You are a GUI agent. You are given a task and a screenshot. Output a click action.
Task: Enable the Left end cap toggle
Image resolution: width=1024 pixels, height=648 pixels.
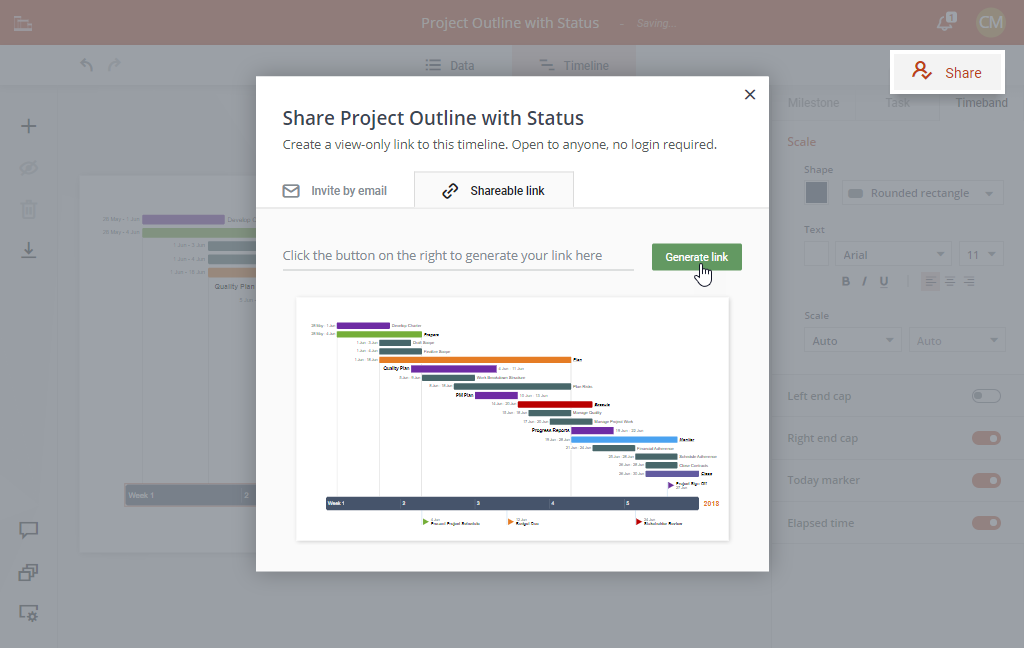pos(986,396)
